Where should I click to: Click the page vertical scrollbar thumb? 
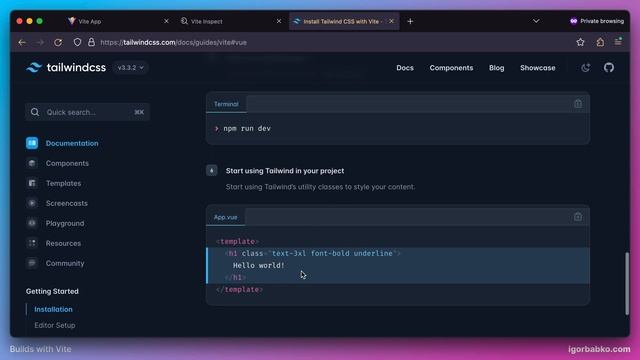tap(627, 284)
